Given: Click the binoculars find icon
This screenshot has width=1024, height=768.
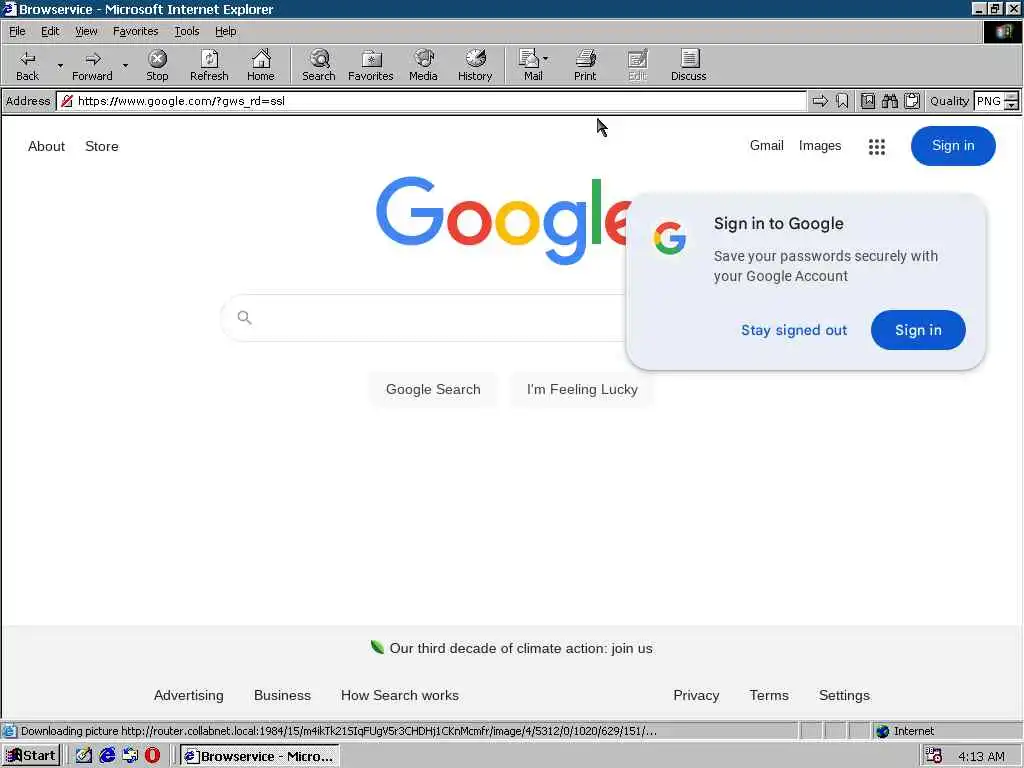Looking at the screenshot, I should coord(889,101).
